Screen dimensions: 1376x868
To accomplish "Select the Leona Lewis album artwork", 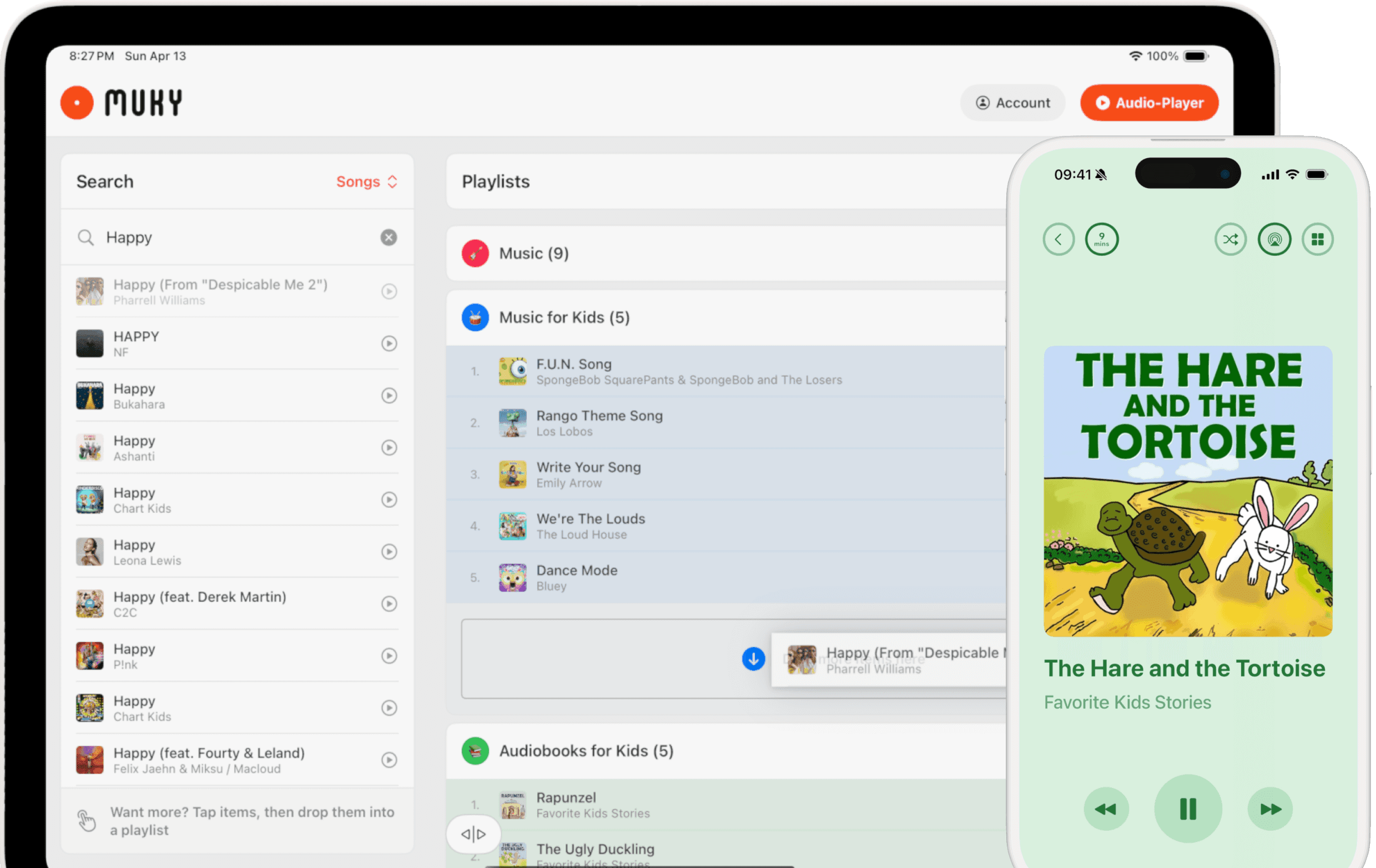I will (90, 552).
